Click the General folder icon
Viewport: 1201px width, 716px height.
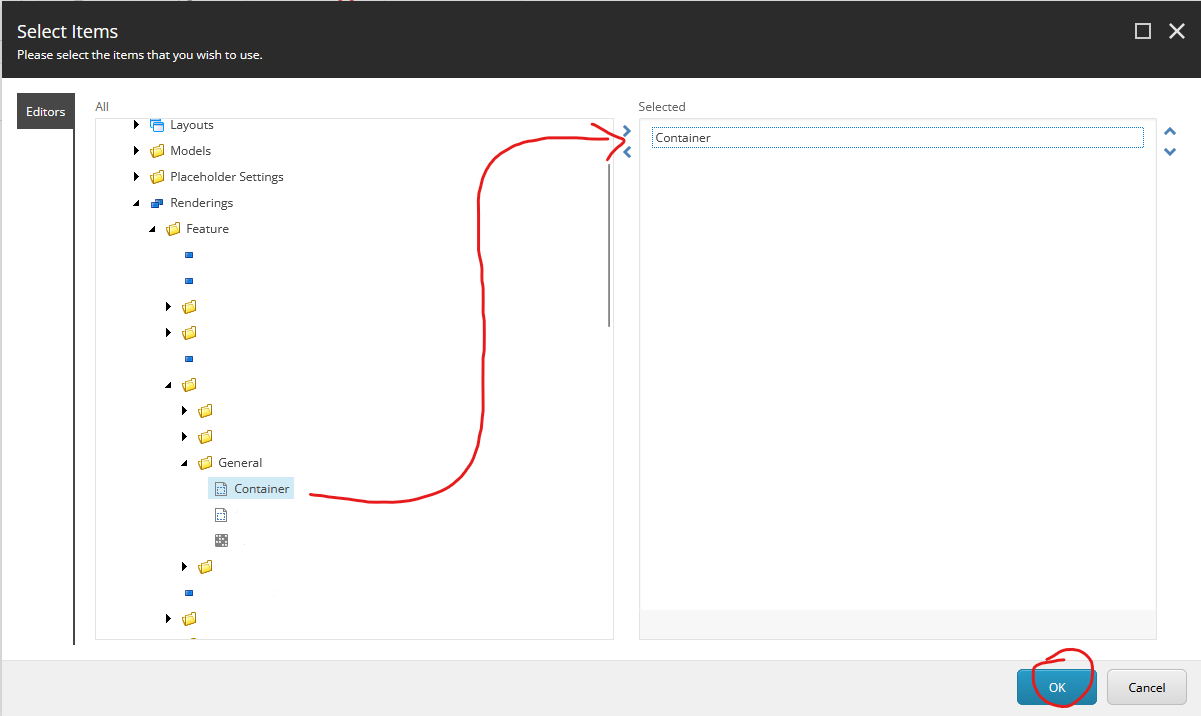click(206, 462)
